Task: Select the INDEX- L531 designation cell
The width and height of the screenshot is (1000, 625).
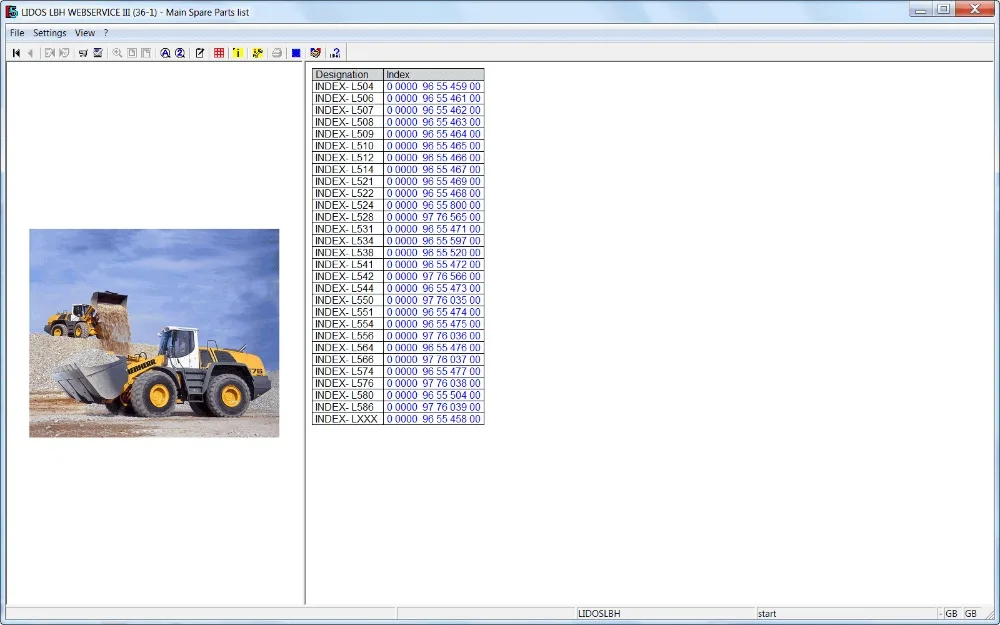Action: pos(348,229)
